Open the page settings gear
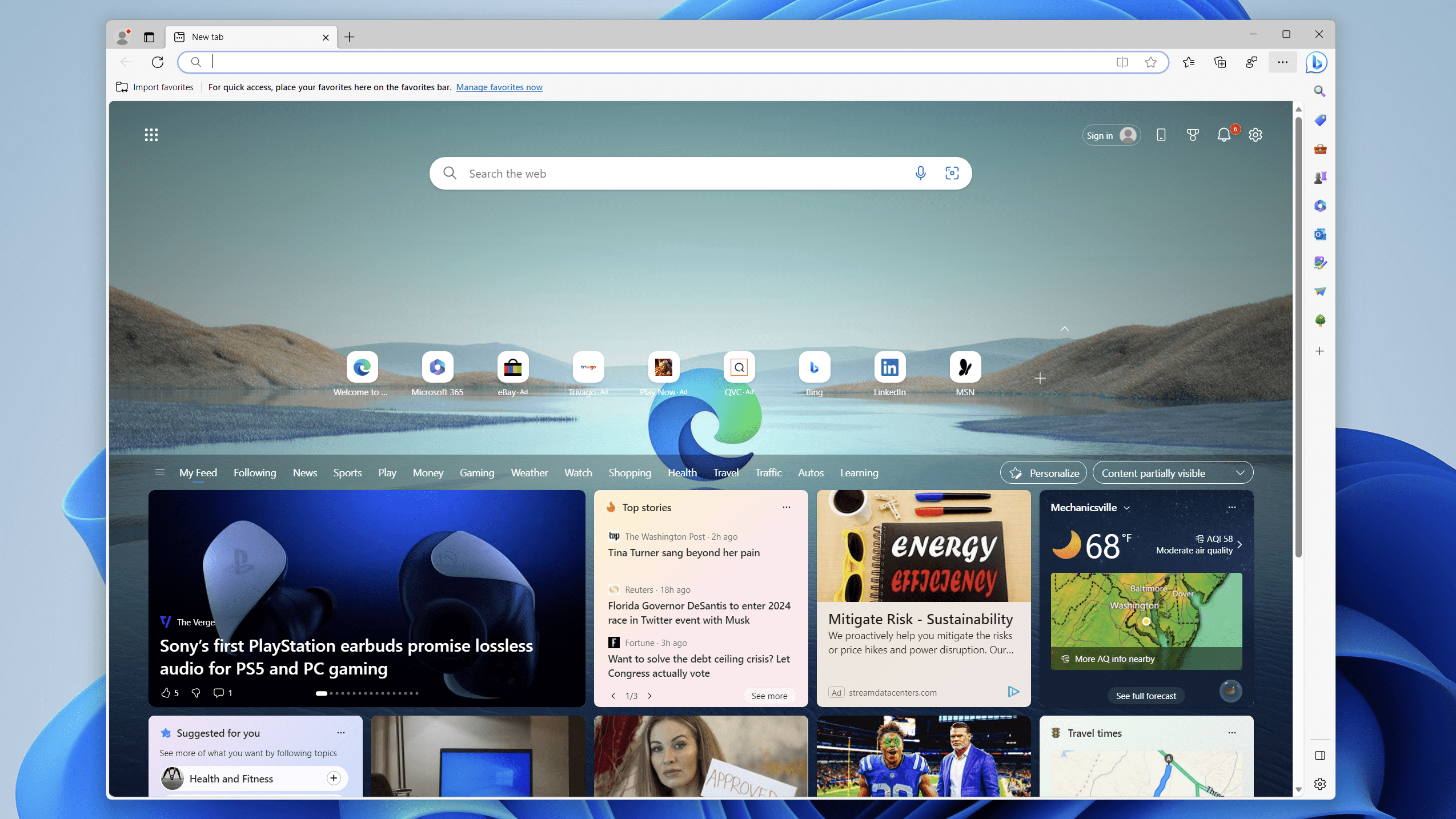The image size is (1456, 819). [x=1255, y=135]
